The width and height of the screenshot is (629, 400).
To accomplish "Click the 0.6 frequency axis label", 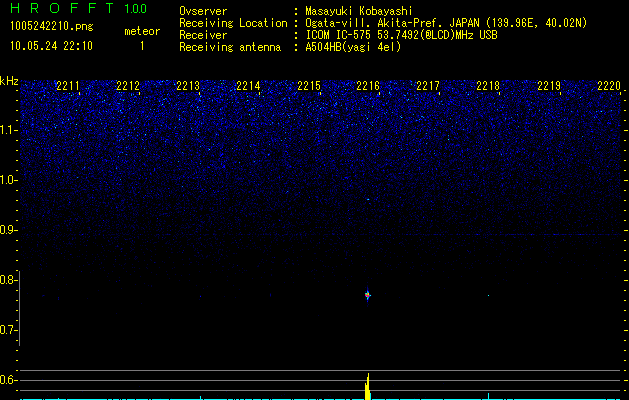I will pyautogui.click(x=9, y=380).
